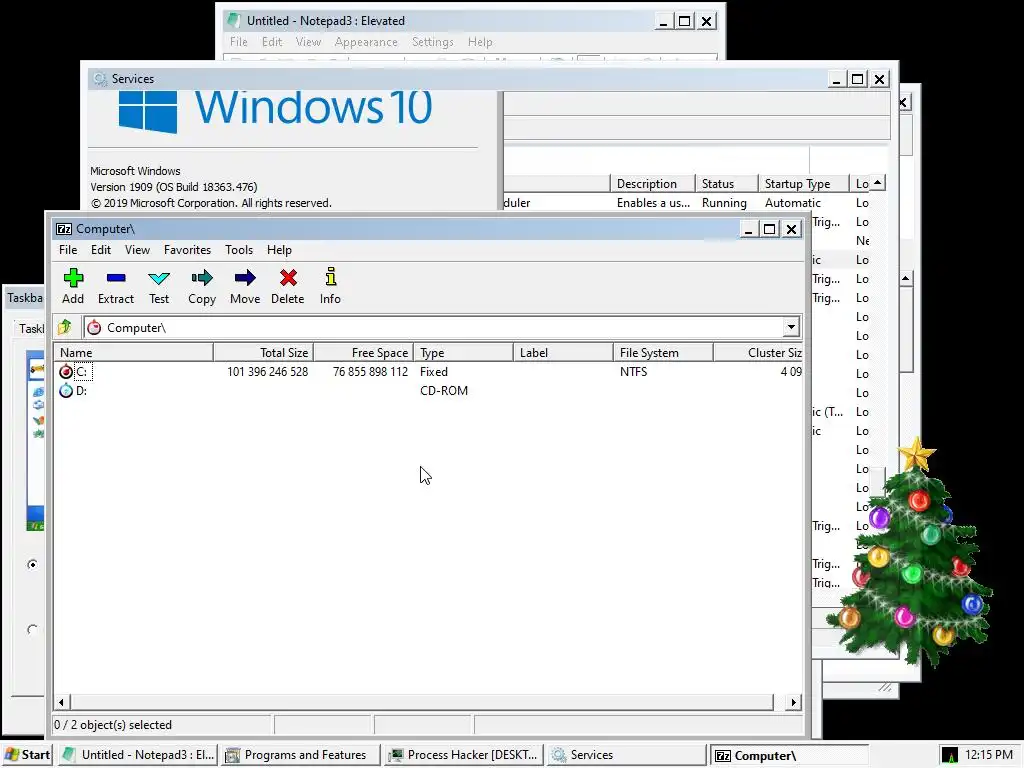Click the C: drive icon in list

coord(66,372)
